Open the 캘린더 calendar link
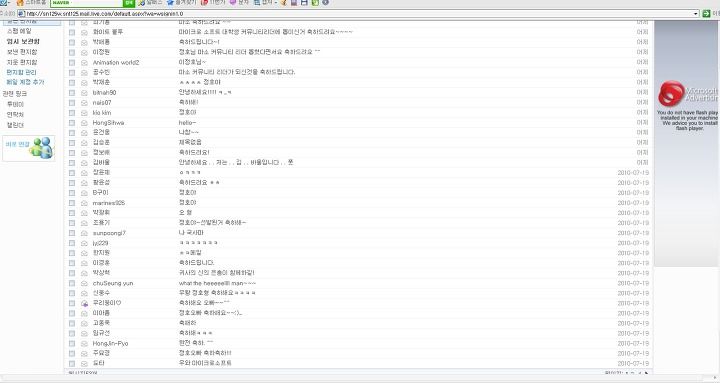720x383 pixels. tap(15, 125)
